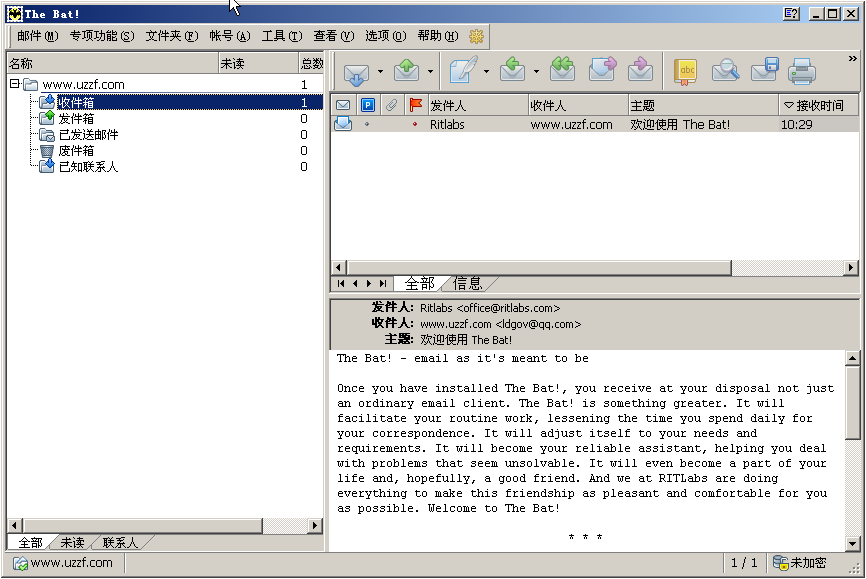Open the 文件夹(F) menu
The width and height of the screenshot is (866, 579).
click(172, 36)
